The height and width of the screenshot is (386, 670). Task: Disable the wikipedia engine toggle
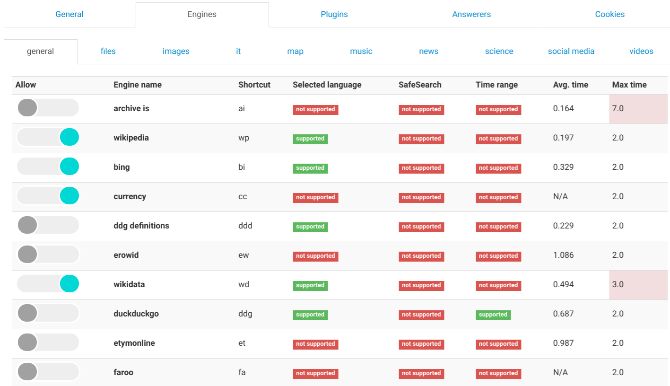48,137
